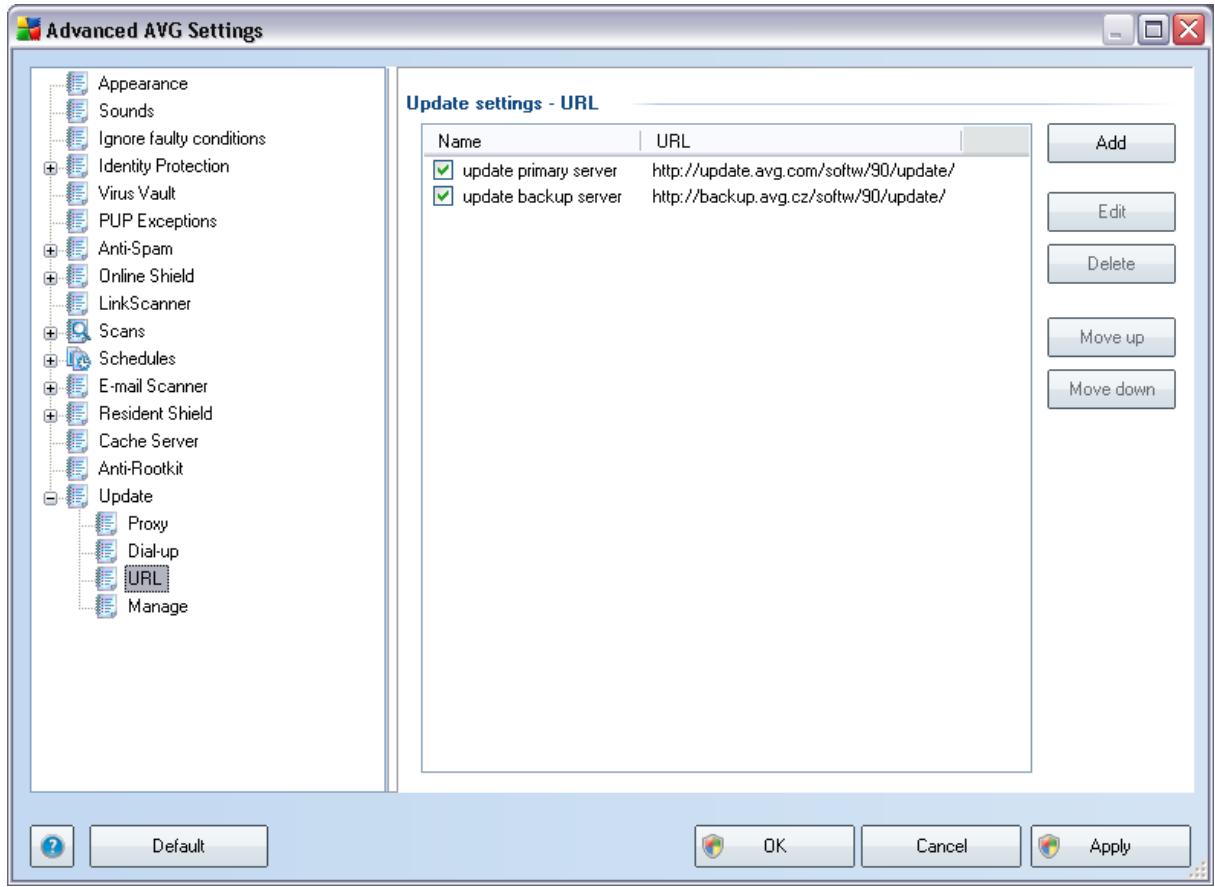This screenshot has width=1215, height=887.
Task: Restore defaults with the Default button
Action: coord(179,846)
